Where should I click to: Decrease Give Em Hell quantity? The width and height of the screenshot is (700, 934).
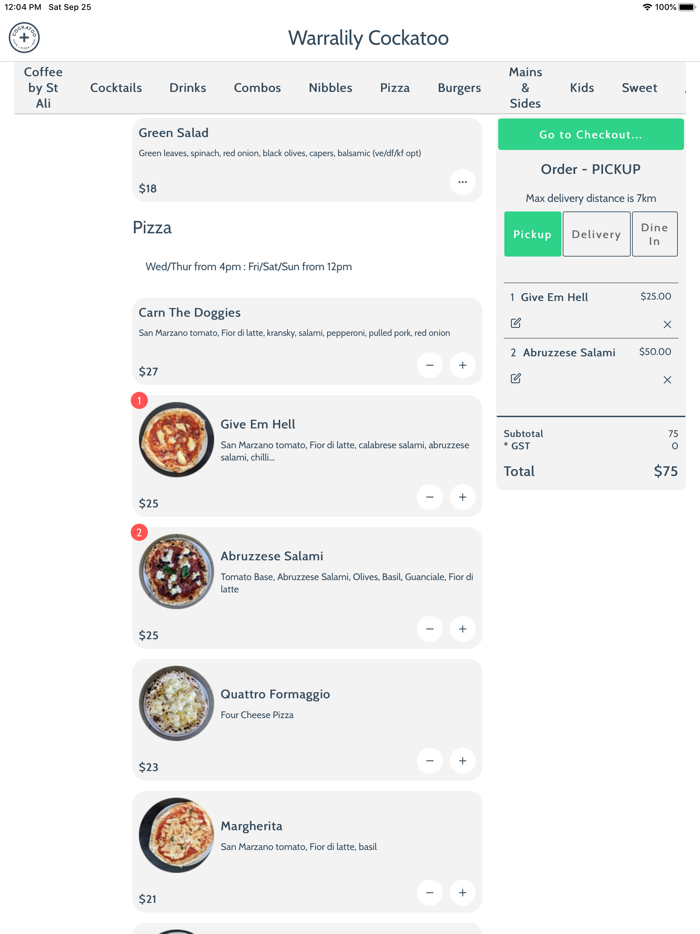pyautogui.click(x=430, y=497)
